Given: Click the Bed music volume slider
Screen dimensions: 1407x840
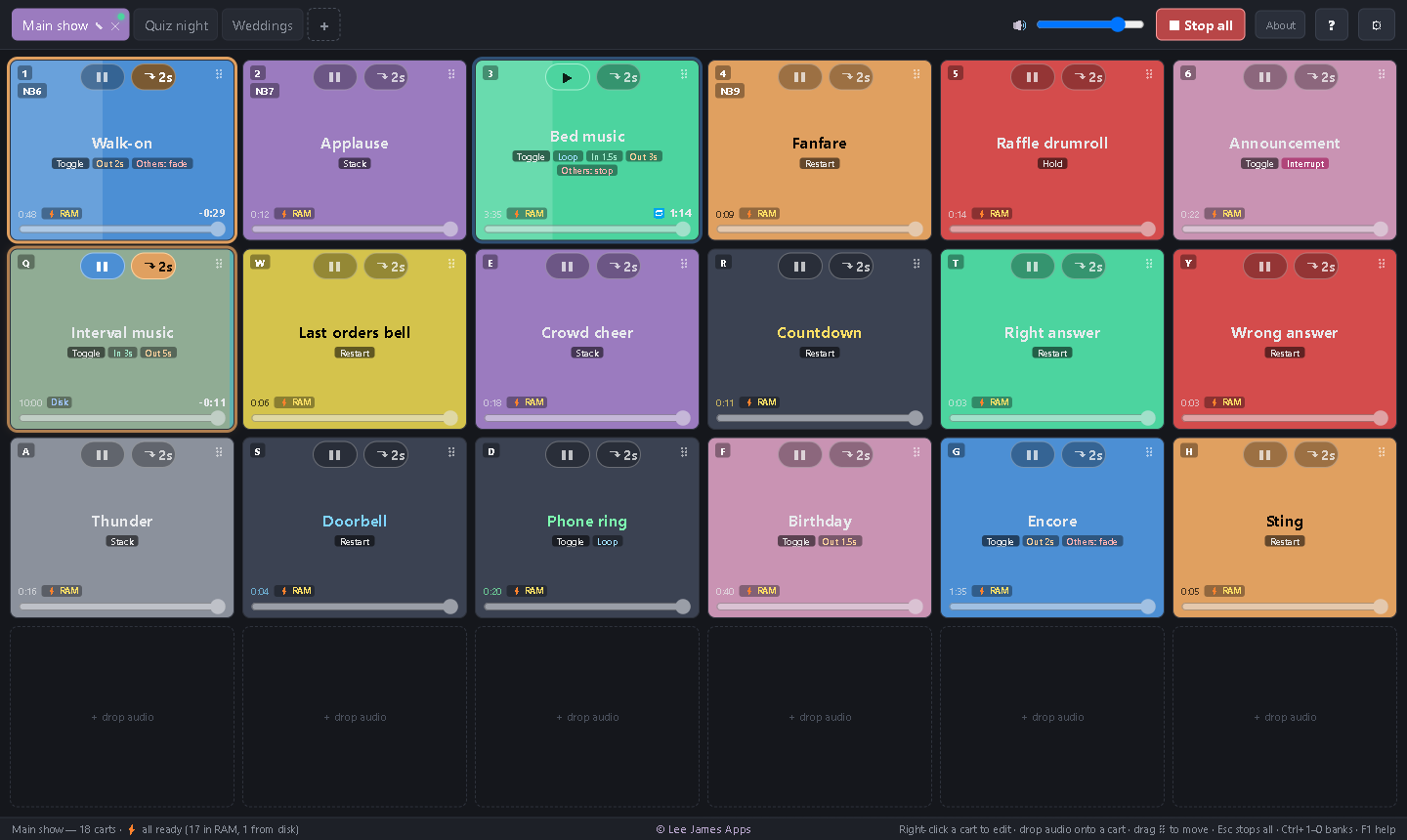Looking at the screenshot, I should pos(587,230).
